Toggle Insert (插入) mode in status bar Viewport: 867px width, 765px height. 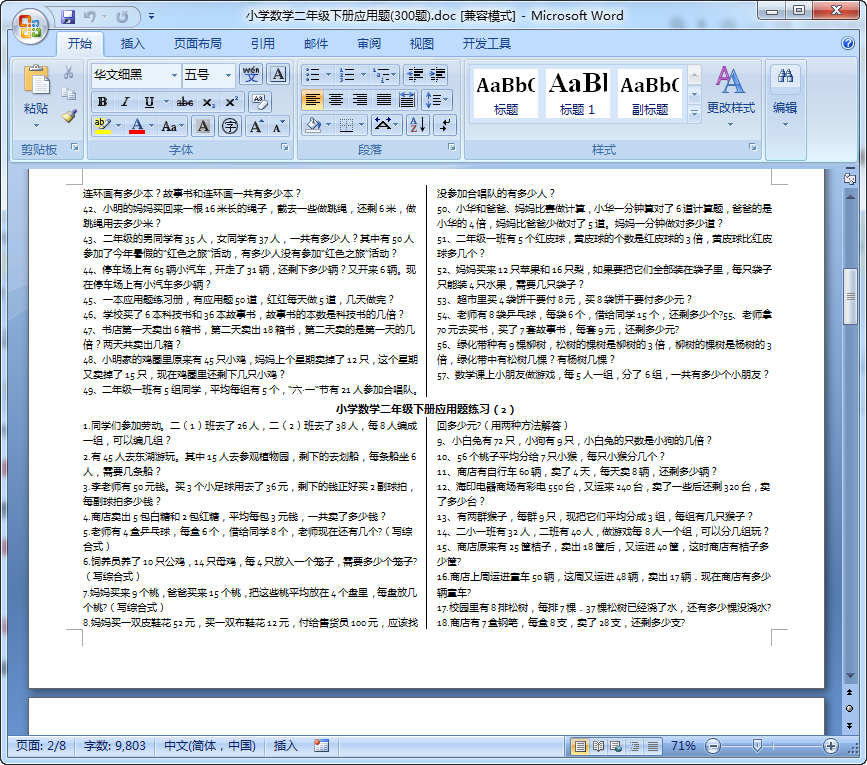tap(285, 746)
